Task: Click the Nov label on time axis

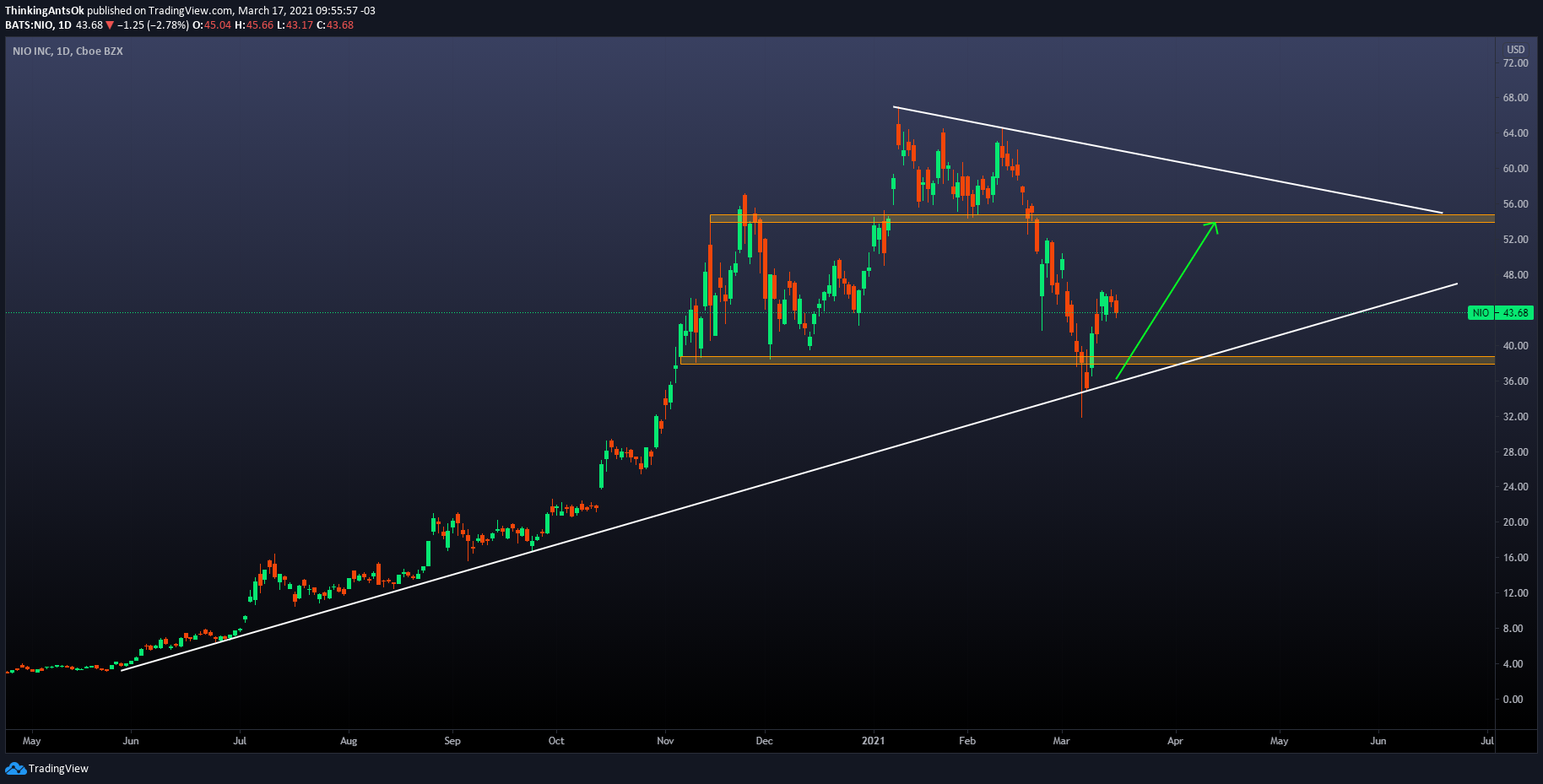Action: tap(665, 741)
